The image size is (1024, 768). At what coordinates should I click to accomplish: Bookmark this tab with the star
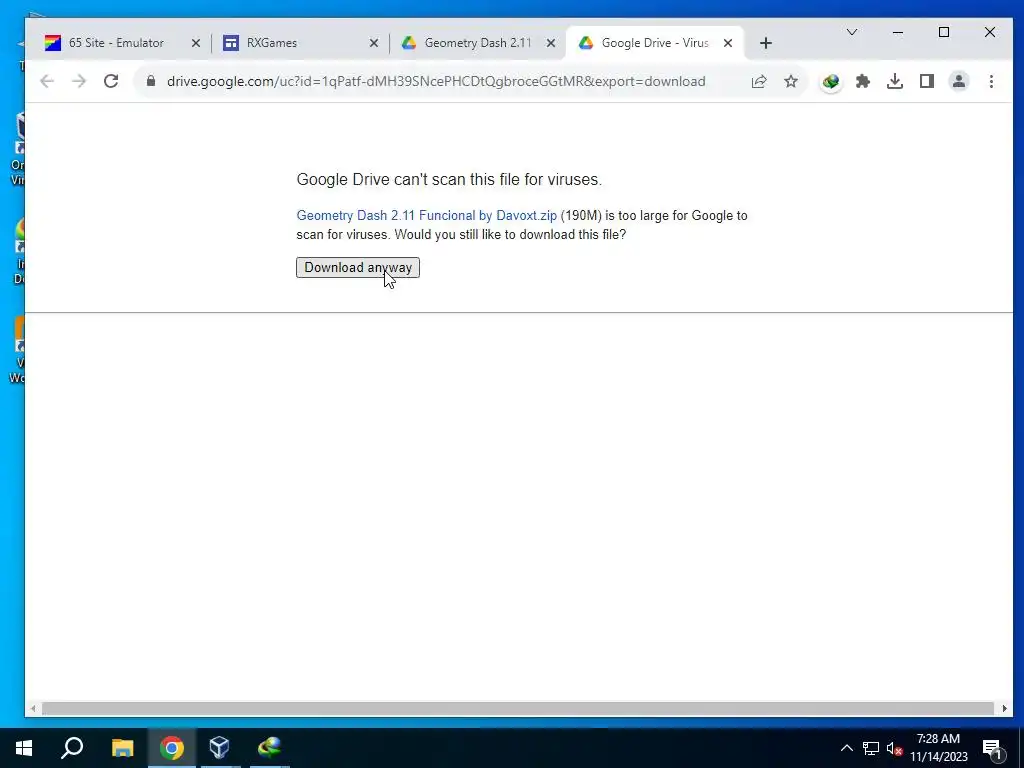(x=791, y=82)
